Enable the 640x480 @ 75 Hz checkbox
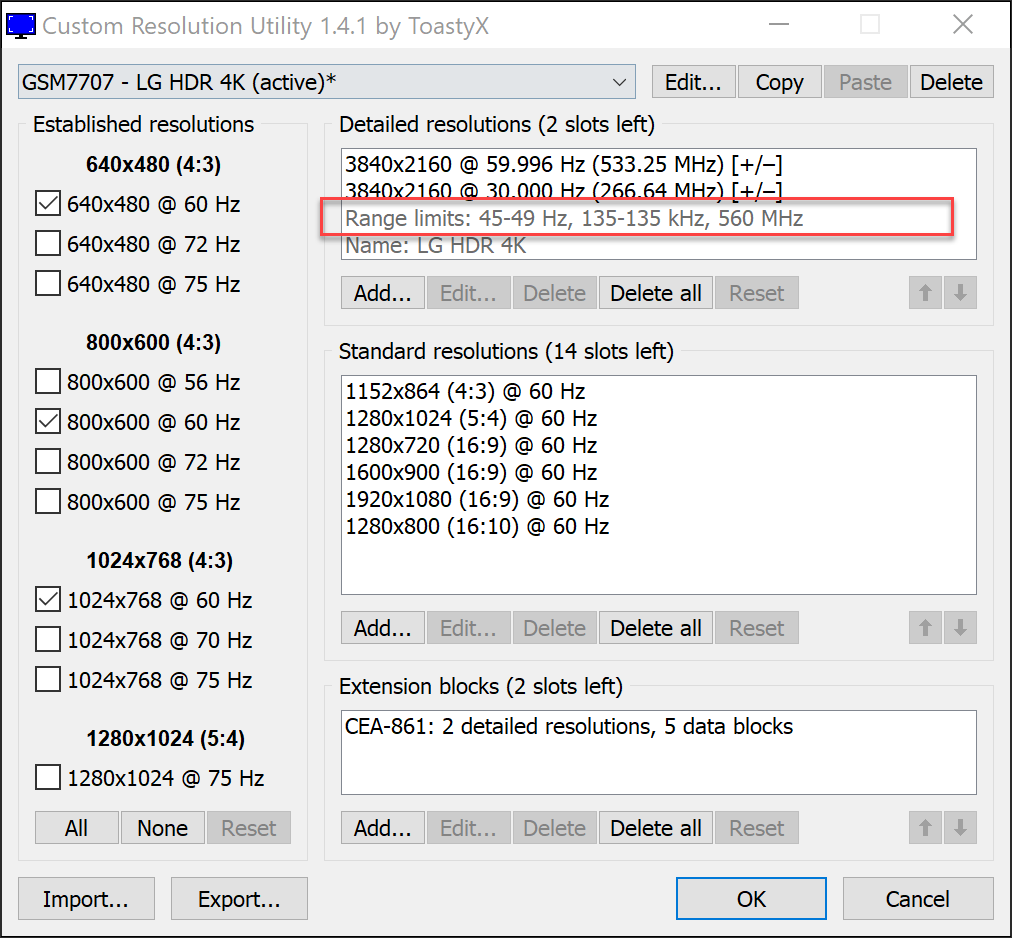Viewport: 1012px width, 938px height. point(48,284)
